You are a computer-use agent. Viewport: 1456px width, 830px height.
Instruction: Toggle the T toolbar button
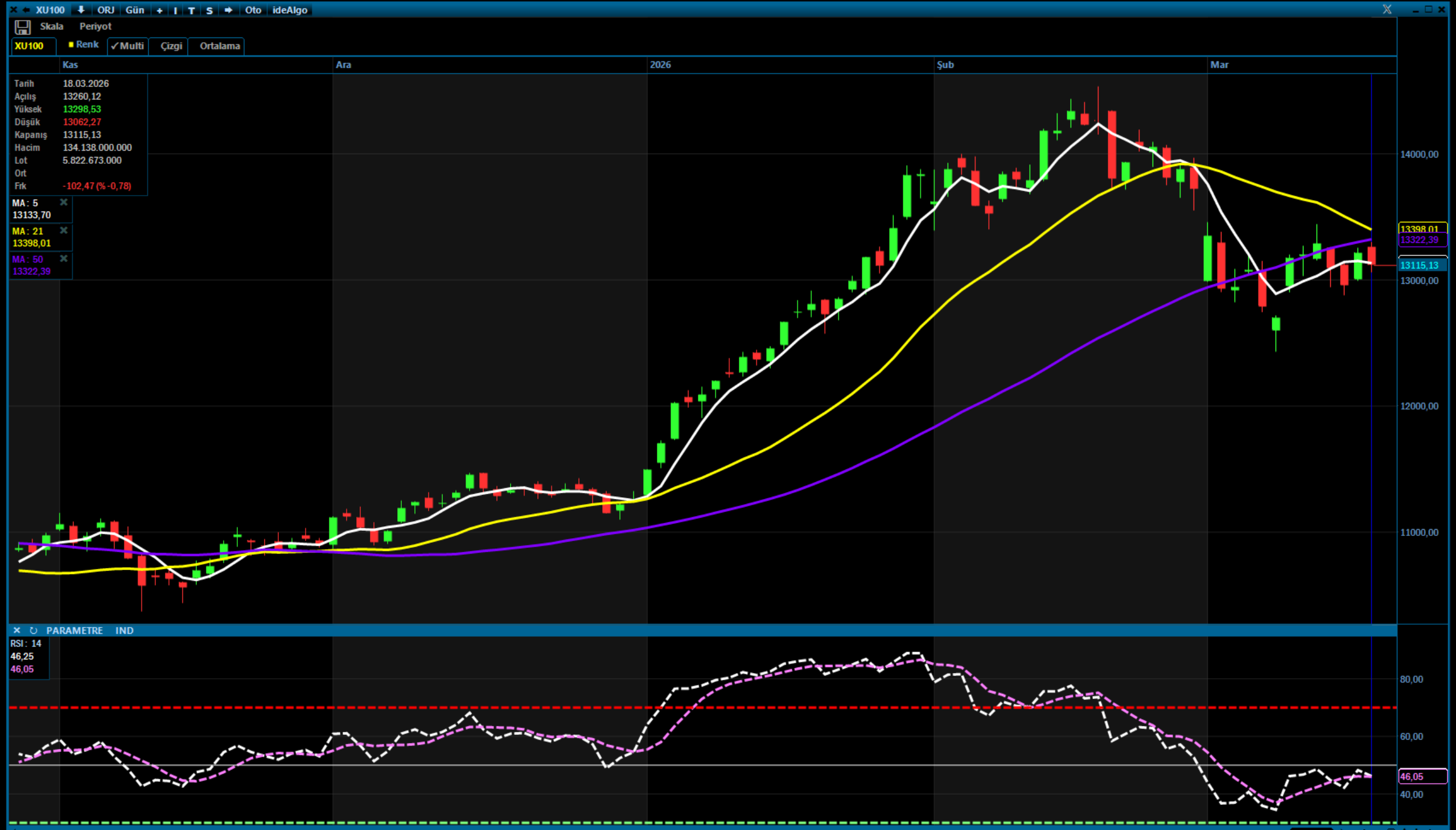(192, 10)
